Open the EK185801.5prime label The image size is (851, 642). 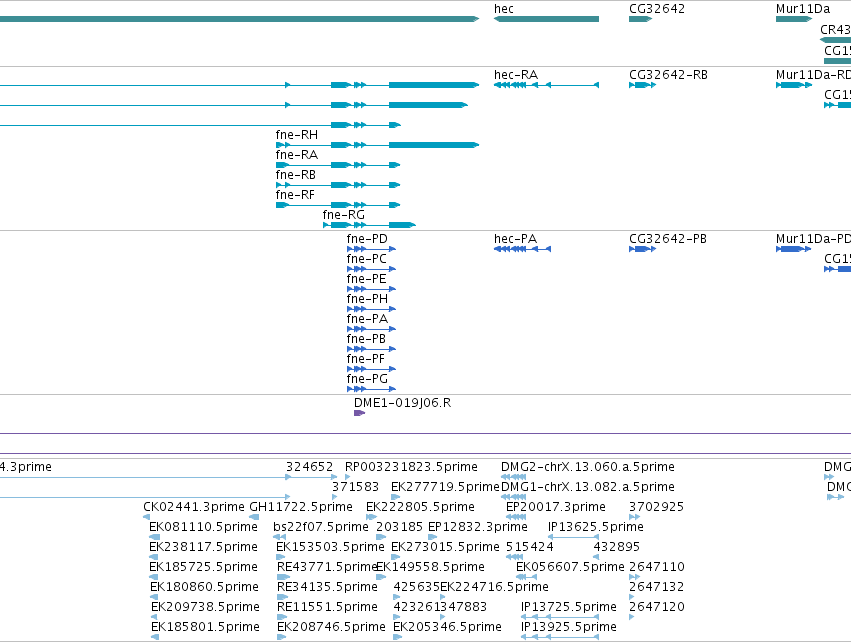205,627
